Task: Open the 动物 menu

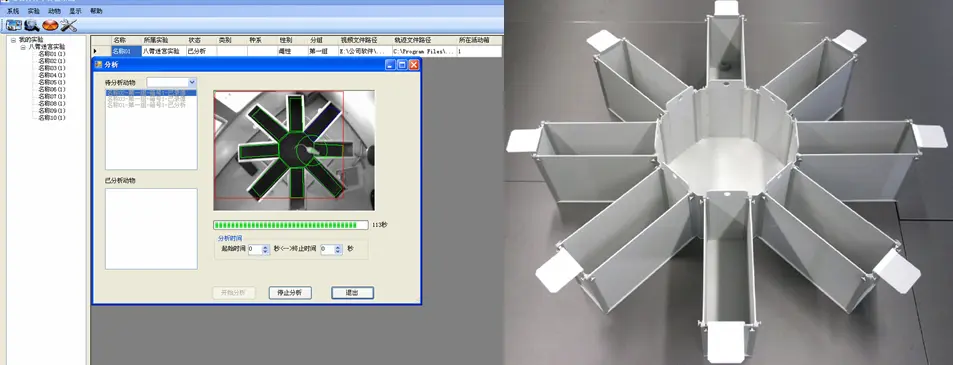Action: pos(55,11)
